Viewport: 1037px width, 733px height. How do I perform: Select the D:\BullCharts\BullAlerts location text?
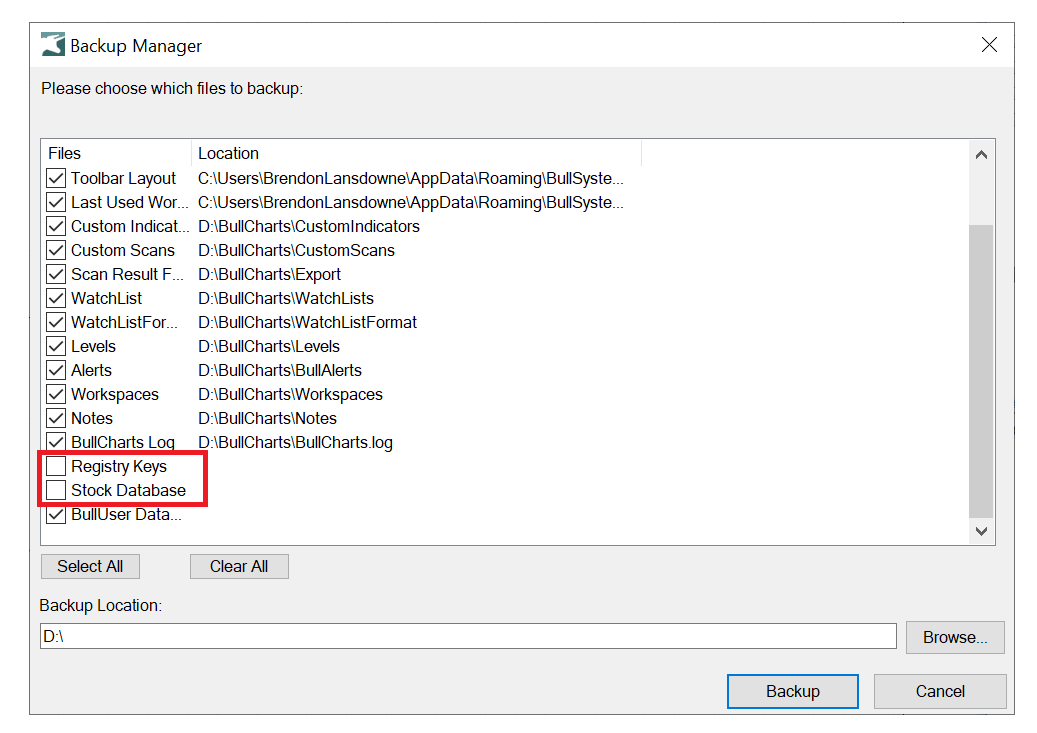coord(280,370)
